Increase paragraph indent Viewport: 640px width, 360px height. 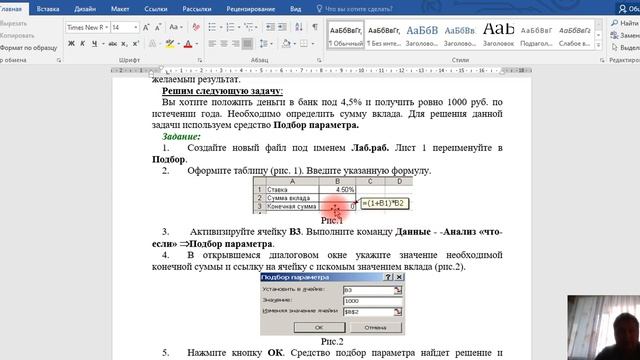point(282,27)
